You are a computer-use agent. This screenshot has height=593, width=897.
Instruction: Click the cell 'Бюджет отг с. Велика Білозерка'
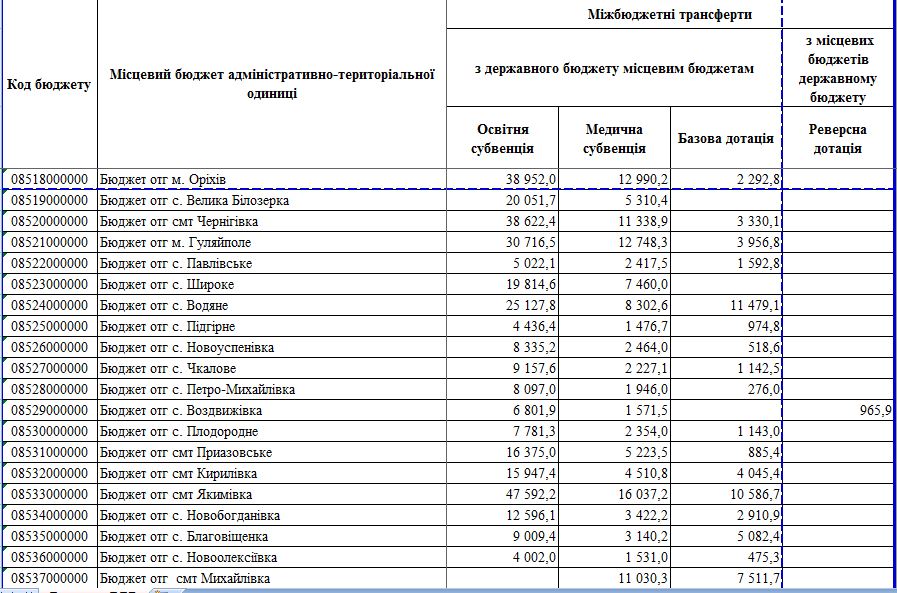point(272,201)
